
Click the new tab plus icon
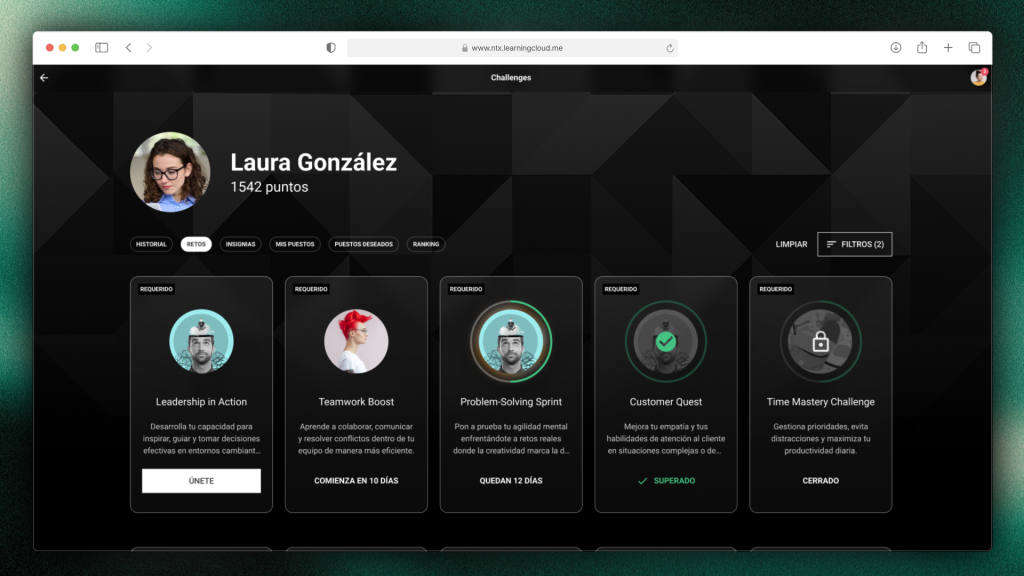point(948,48)
